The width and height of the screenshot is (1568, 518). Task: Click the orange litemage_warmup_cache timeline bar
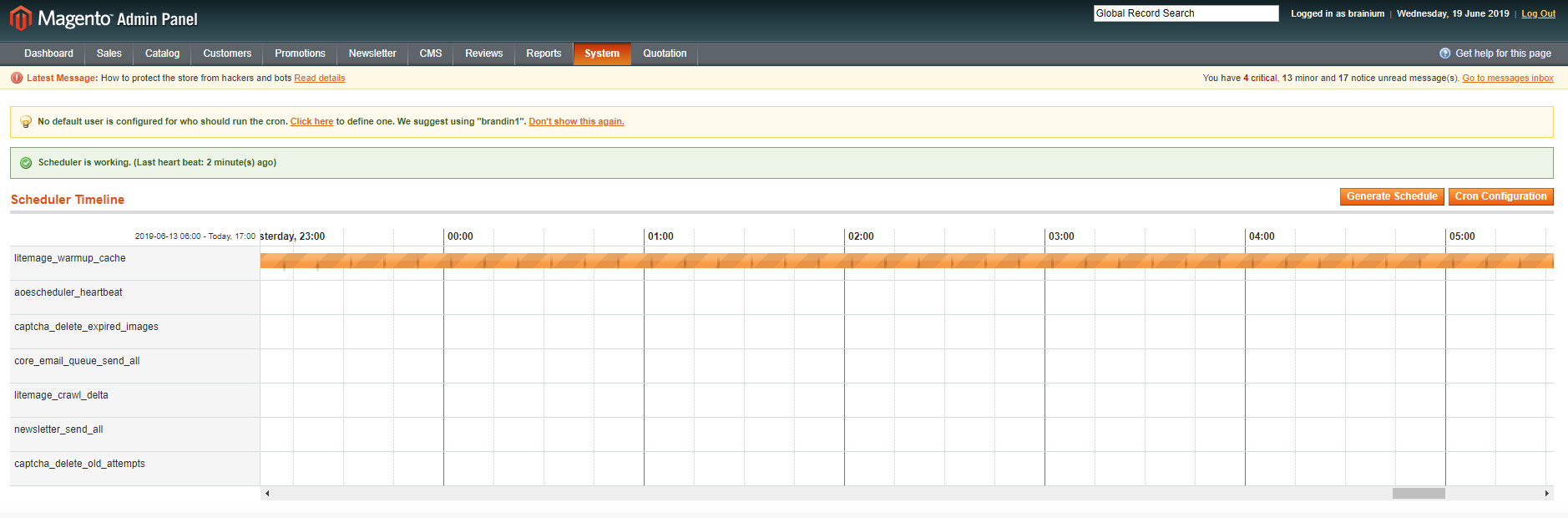[907, 261]
